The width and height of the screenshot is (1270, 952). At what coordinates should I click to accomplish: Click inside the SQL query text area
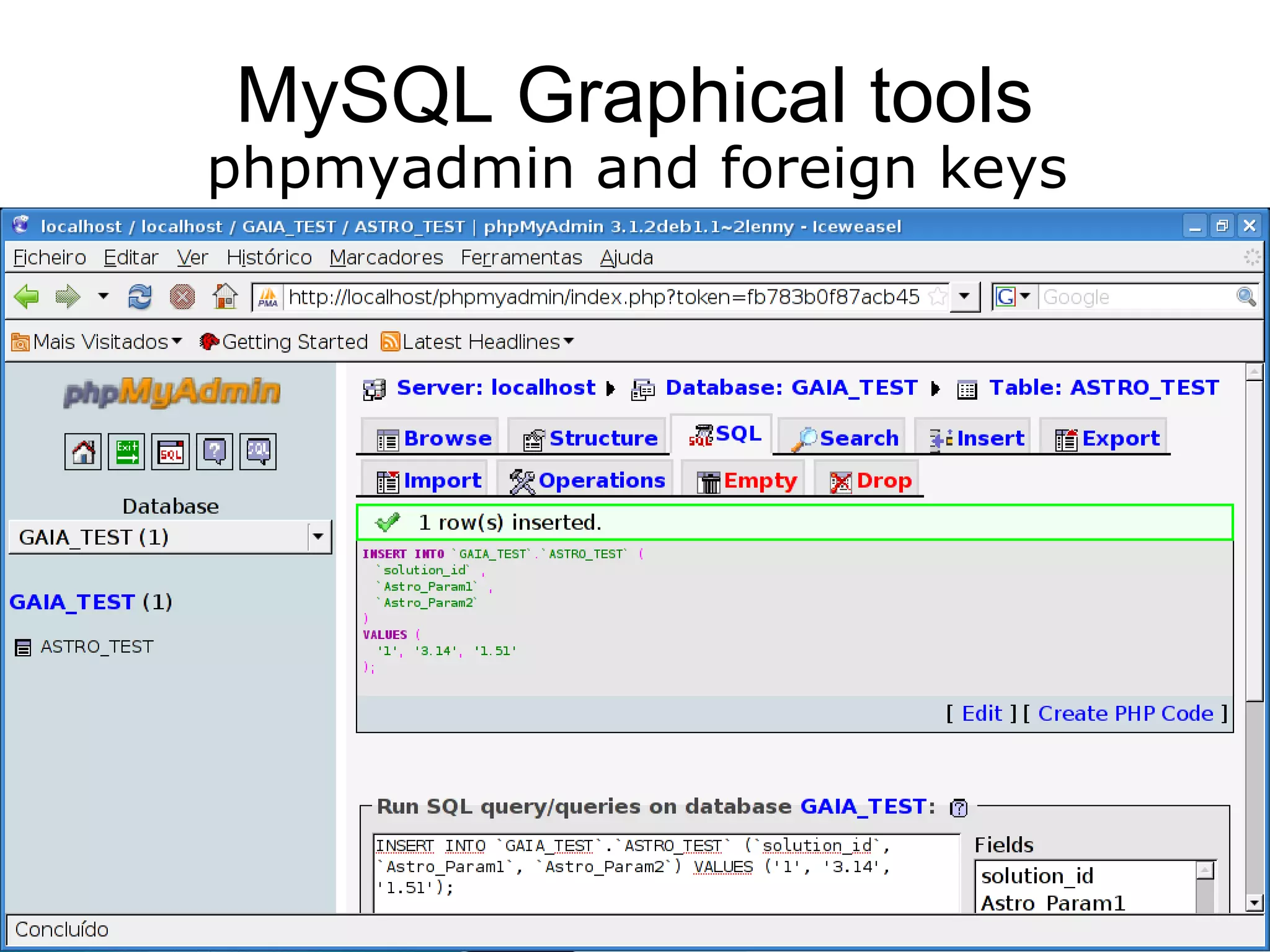click(667, 873)
